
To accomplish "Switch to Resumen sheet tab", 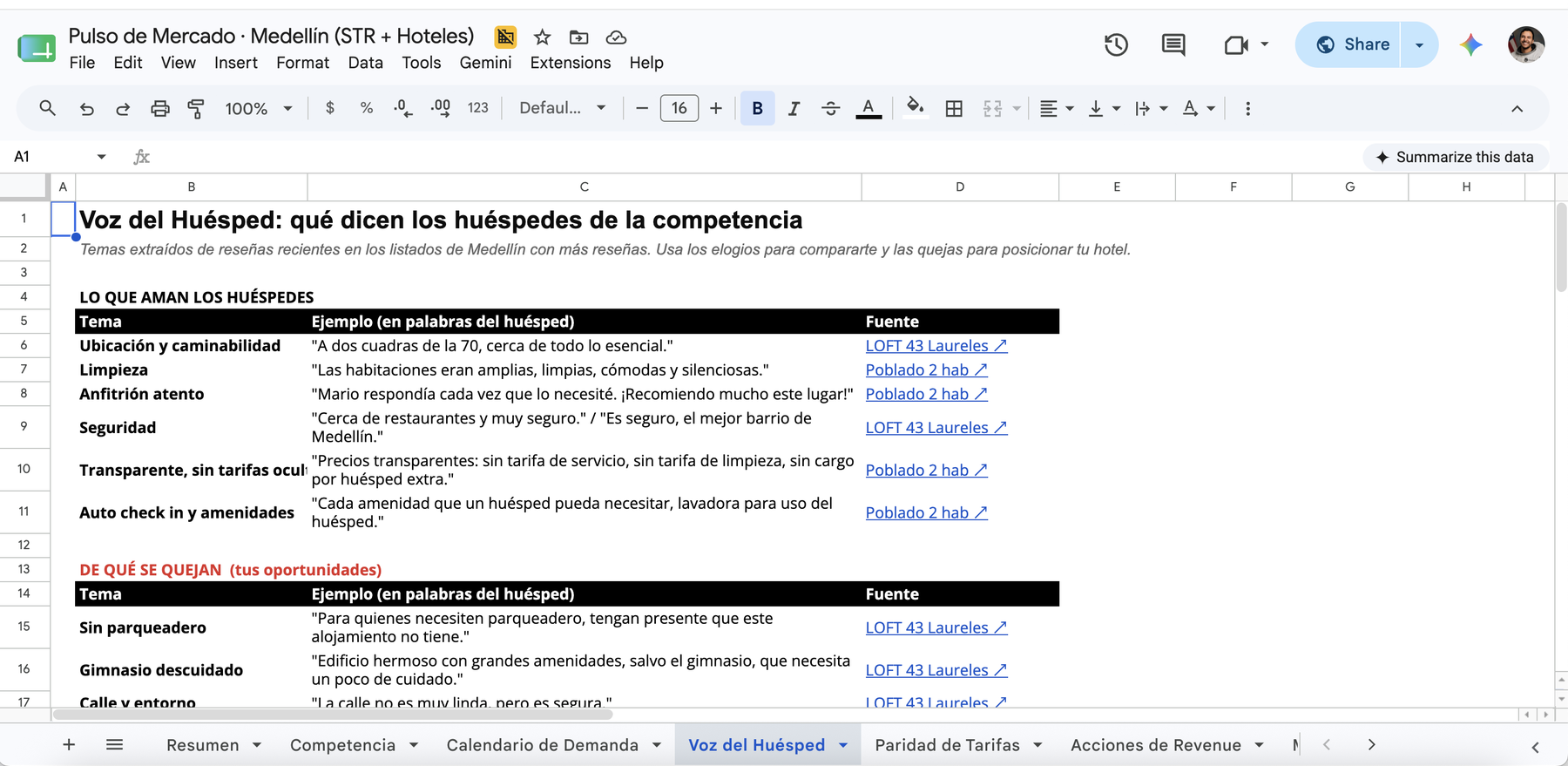I will coord(203,745).
